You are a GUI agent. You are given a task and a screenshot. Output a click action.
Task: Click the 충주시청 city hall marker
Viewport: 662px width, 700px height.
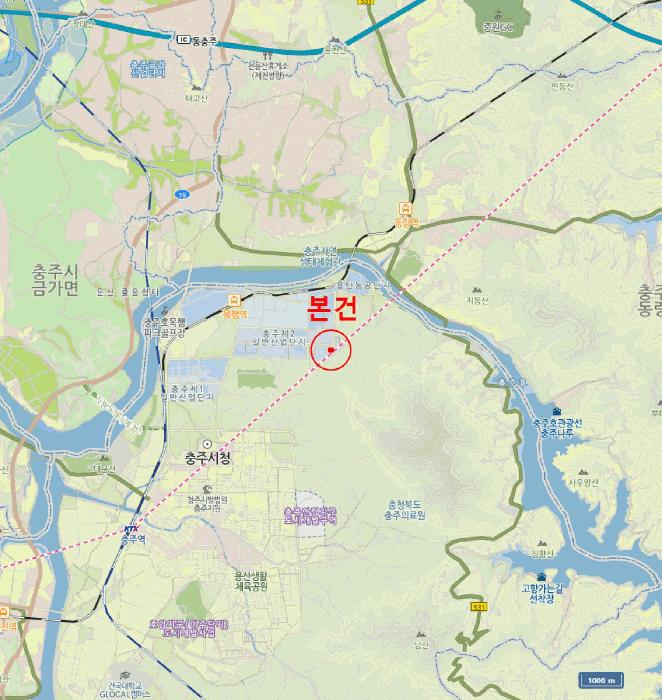[207, 444]
